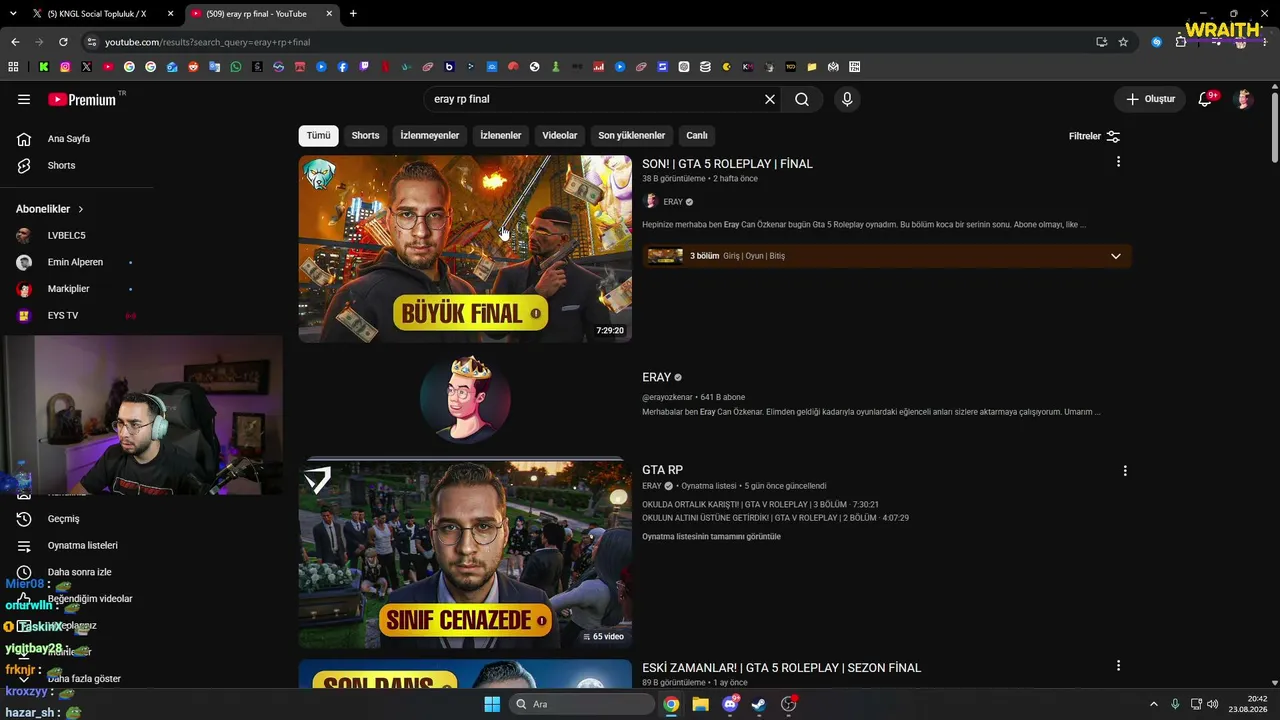Screen dimensions: 1280x720
Task: Click Oynatma listesinin tamamını görüntüle link
Action: [x=712, y=537]
